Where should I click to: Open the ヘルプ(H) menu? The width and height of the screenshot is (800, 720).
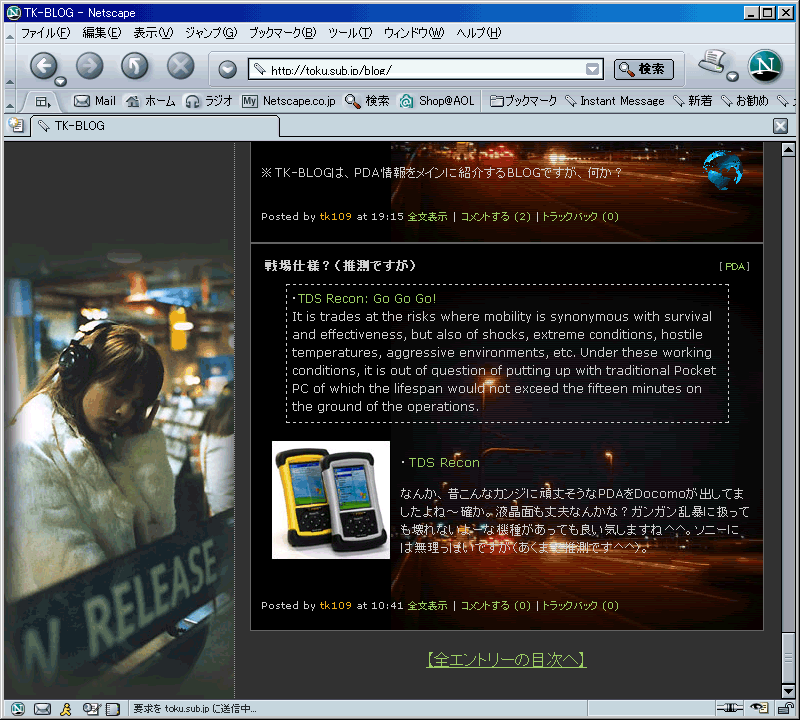click(479, 33)
